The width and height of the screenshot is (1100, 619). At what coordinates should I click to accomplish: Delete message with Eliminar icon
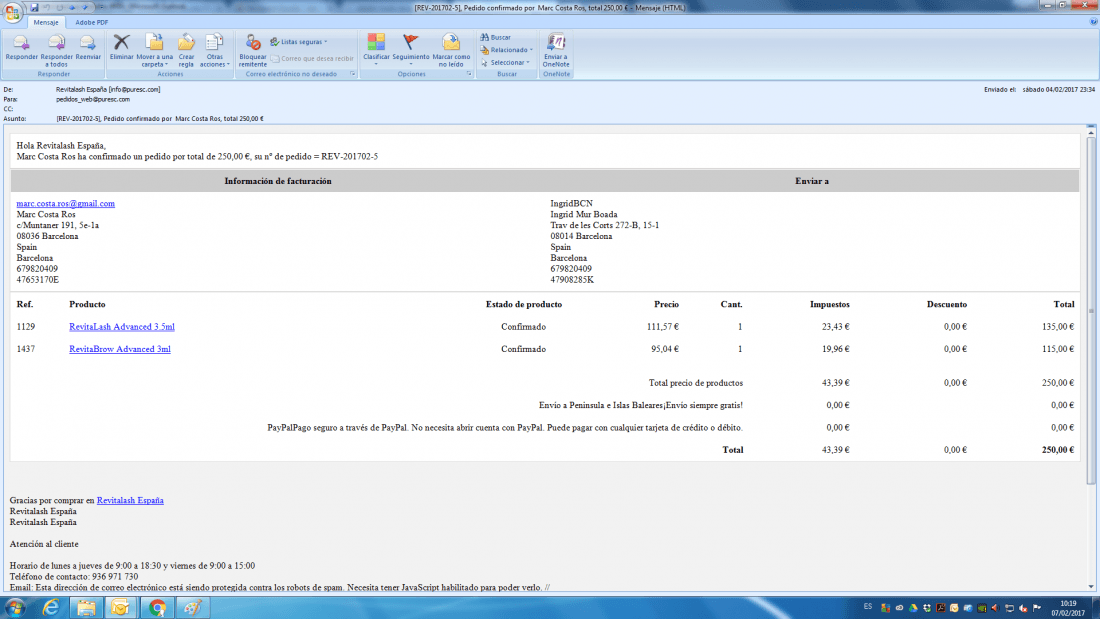121,49
